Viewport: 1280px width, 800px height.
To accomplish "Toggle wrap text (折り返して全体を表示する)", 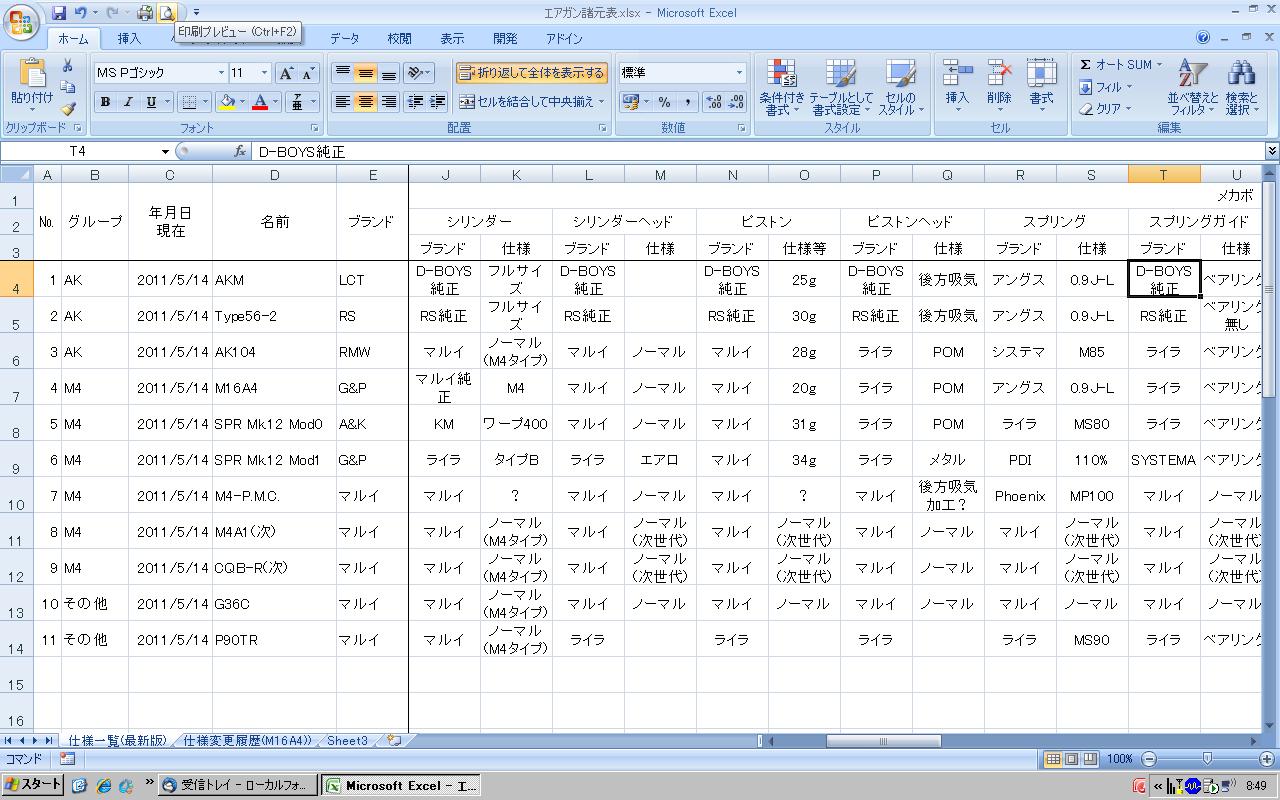I will click(532, 73).
